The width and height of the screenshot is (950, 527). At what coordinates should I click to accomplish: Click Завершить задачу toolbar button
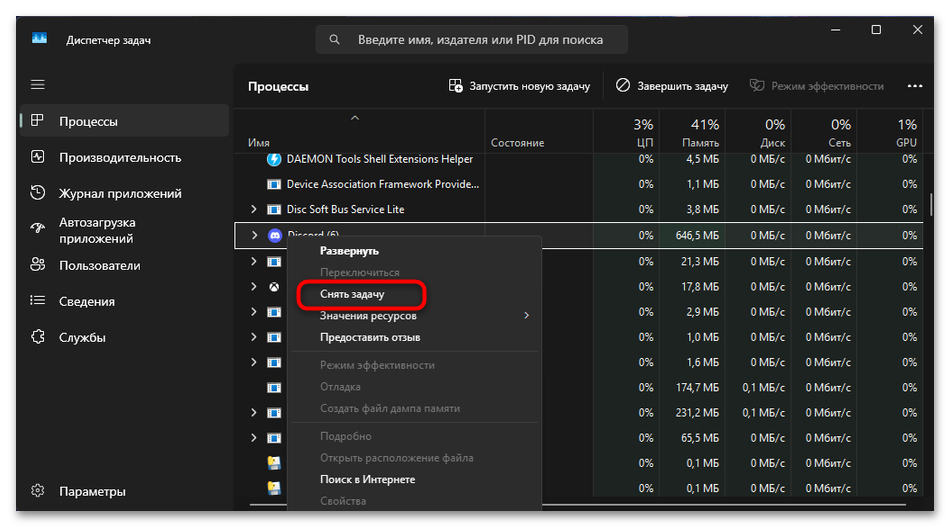[x=673, y=86]
